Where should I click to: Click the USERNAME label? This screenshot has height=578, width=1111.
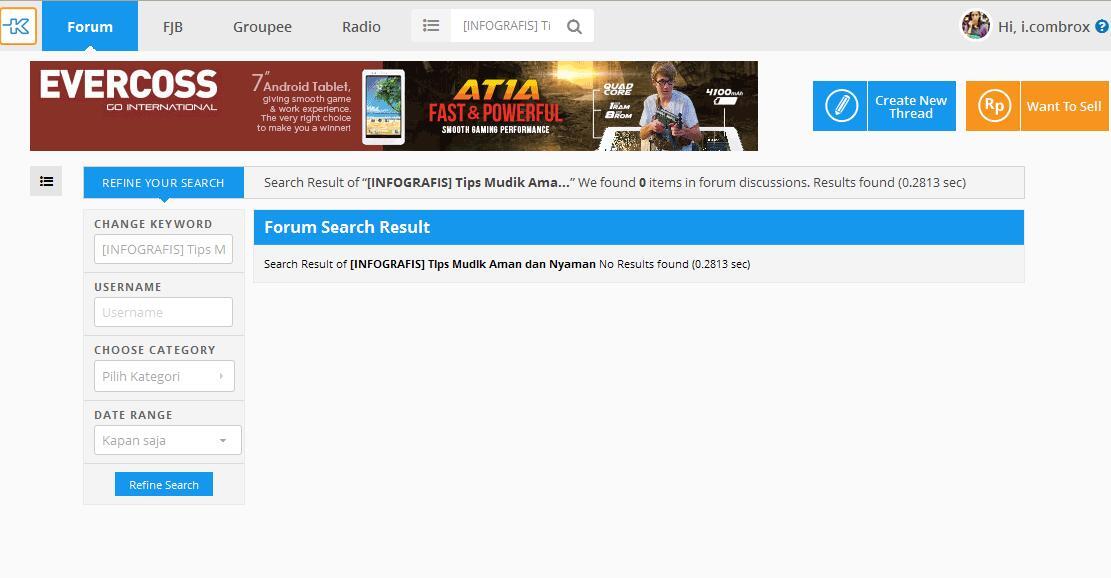pyautogui.click(x=128, y=287)
